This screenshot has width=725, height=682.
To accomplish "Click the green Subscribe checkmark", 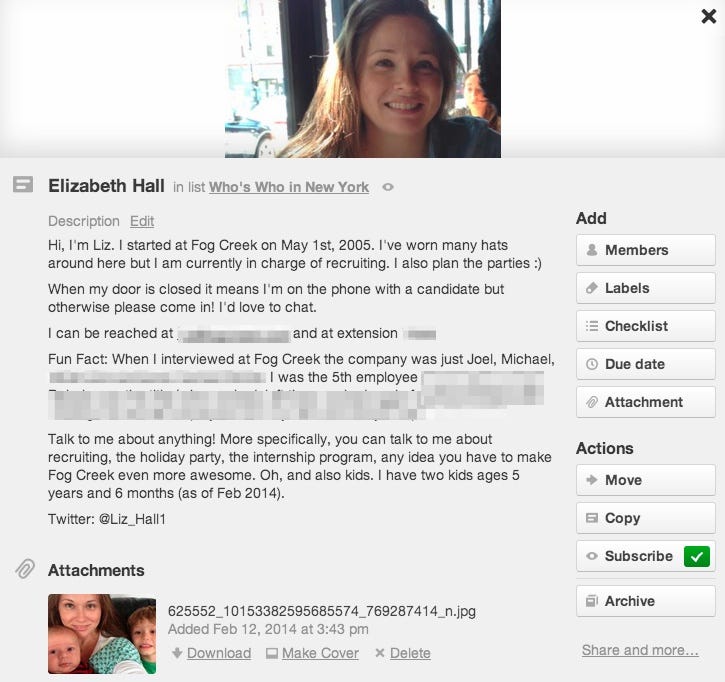I will coord(697,556).
